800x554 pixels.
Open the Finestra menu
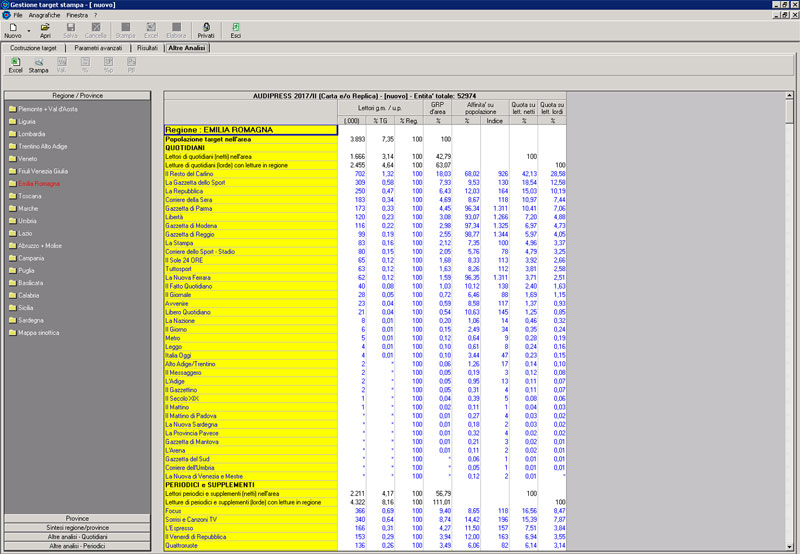77,15
